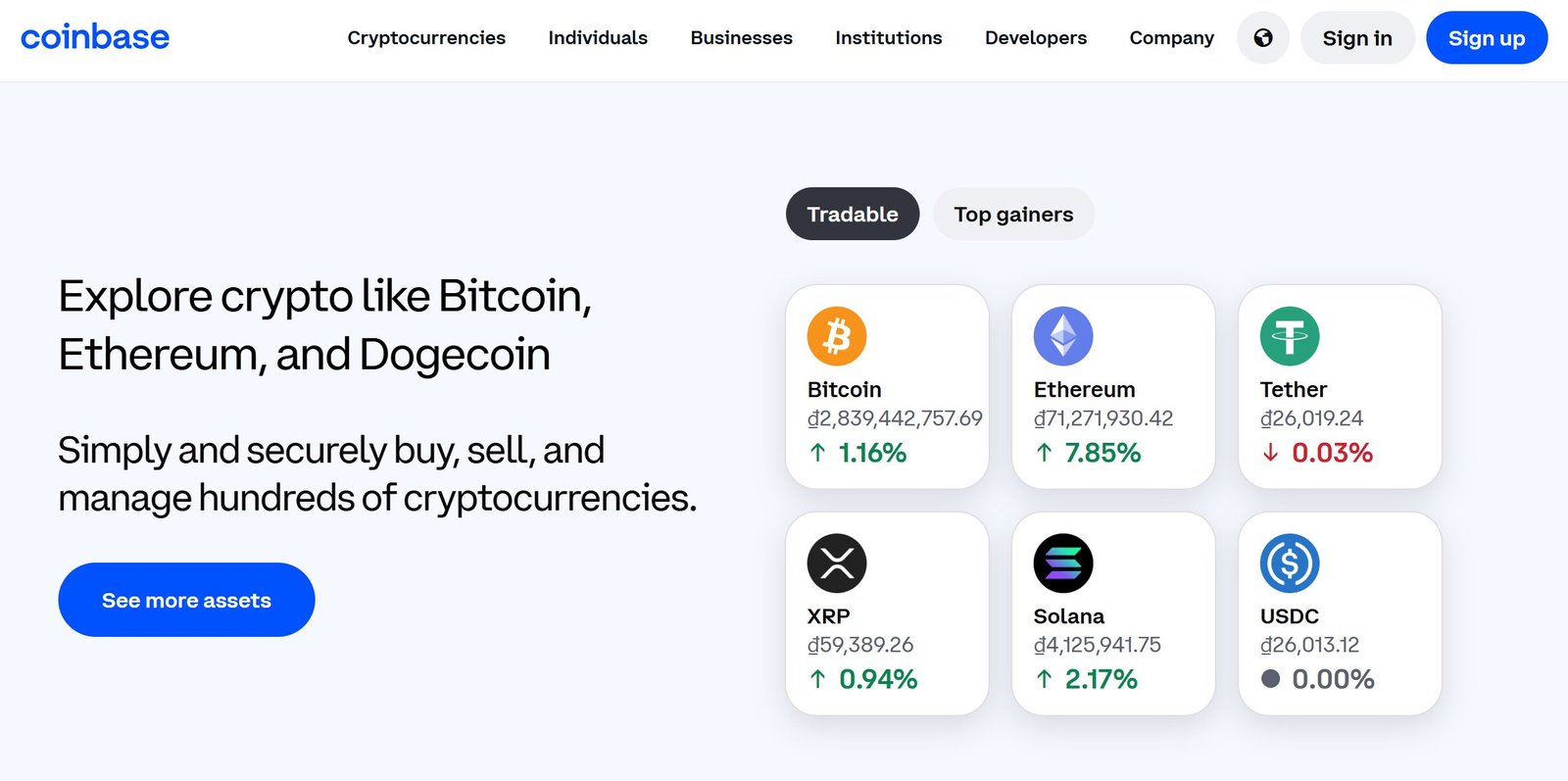Switch to the Top gainers view
1568x781 pixels.
1013,214
